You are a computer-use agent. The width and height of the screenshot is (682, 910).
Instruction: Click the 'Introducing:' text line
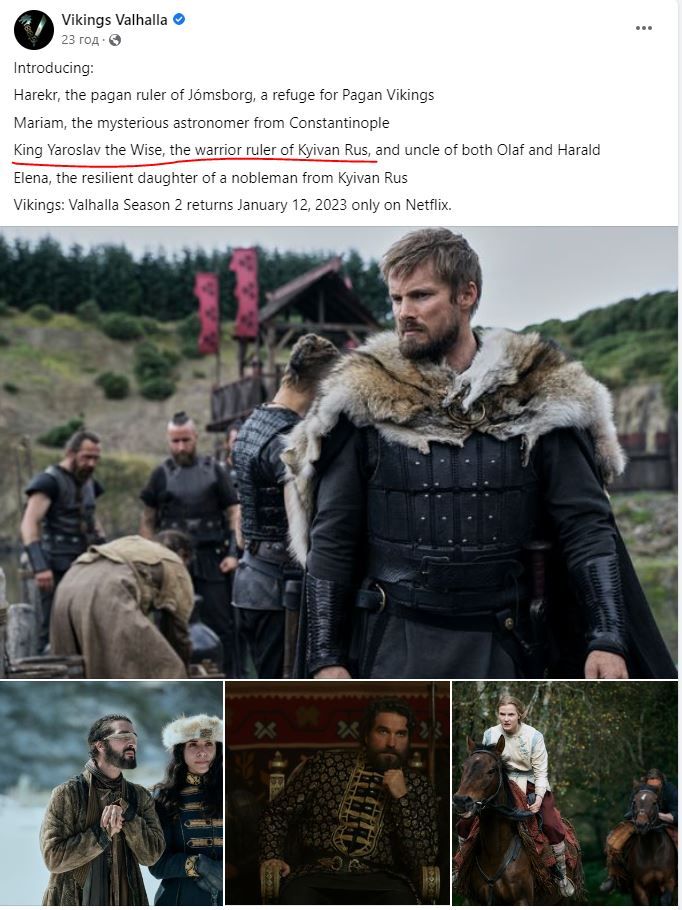tap(53, 68)
